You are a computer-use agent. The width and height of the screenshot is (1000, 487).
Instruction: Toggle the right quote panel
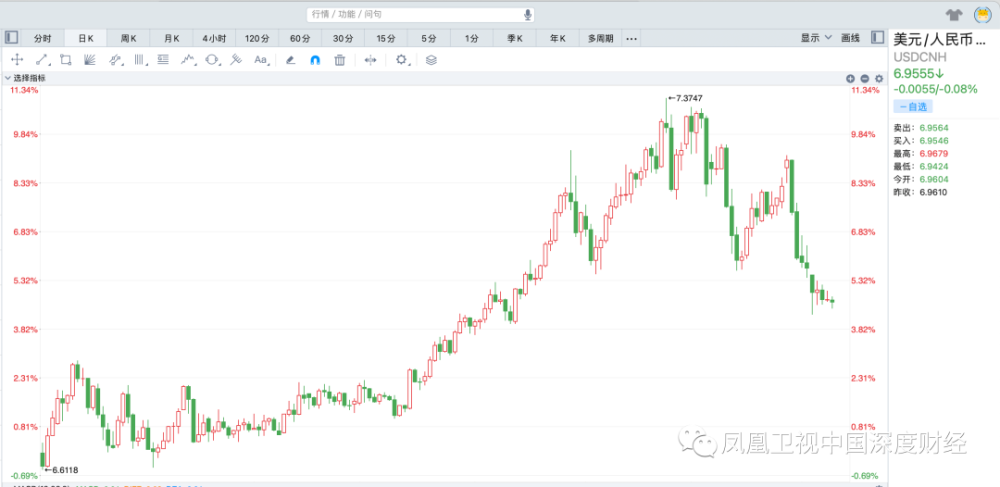878,38
